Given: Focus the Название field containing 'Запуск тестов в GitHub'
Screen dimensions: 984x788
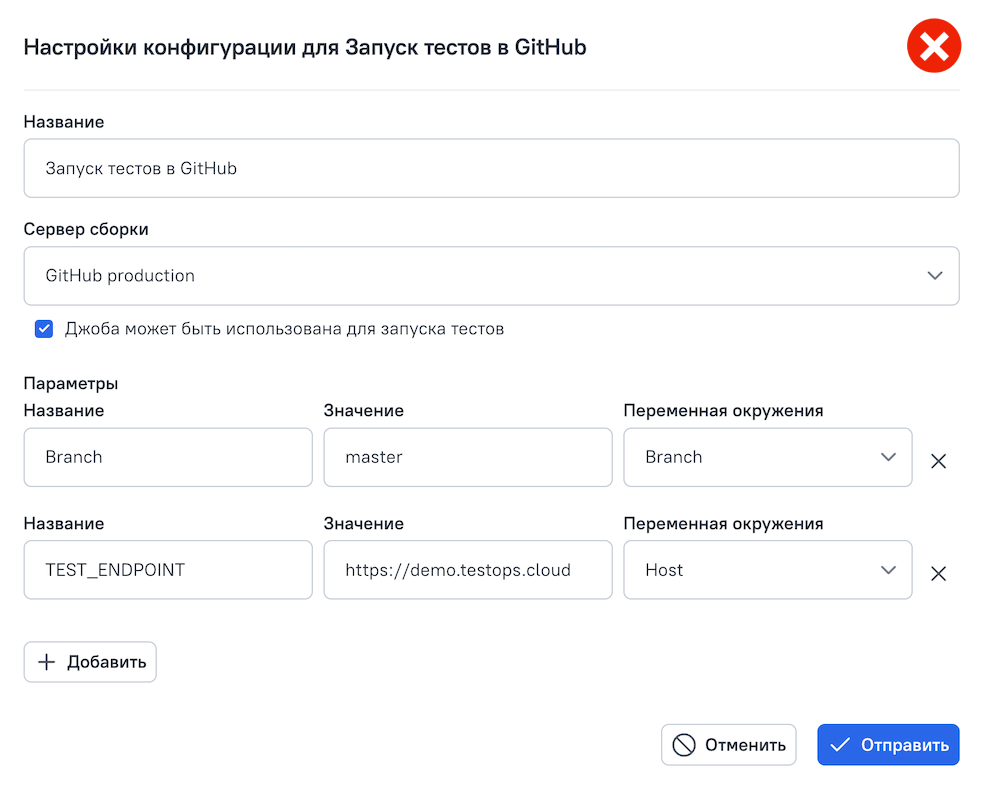Looking at the screenshot, I should [490, 168].
